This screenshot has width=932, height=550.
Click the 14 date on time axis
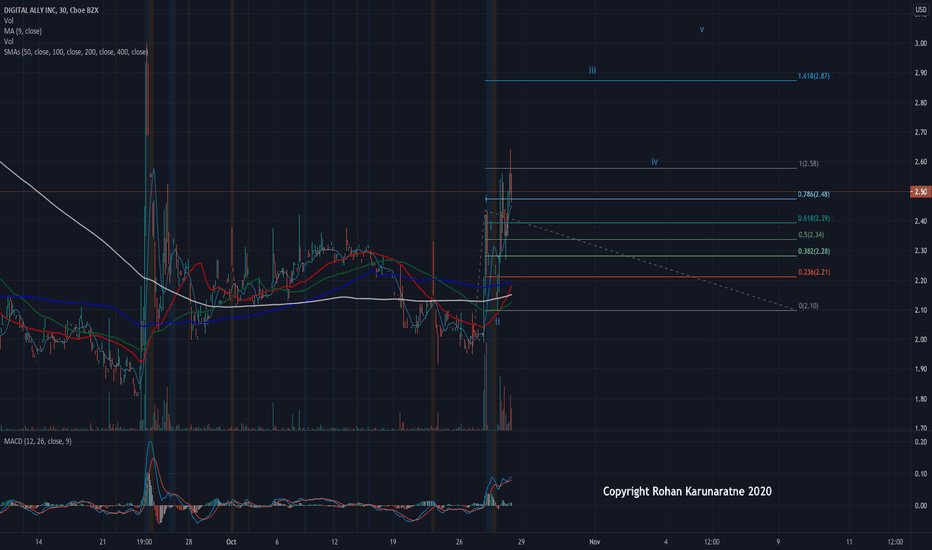point(39,542)
